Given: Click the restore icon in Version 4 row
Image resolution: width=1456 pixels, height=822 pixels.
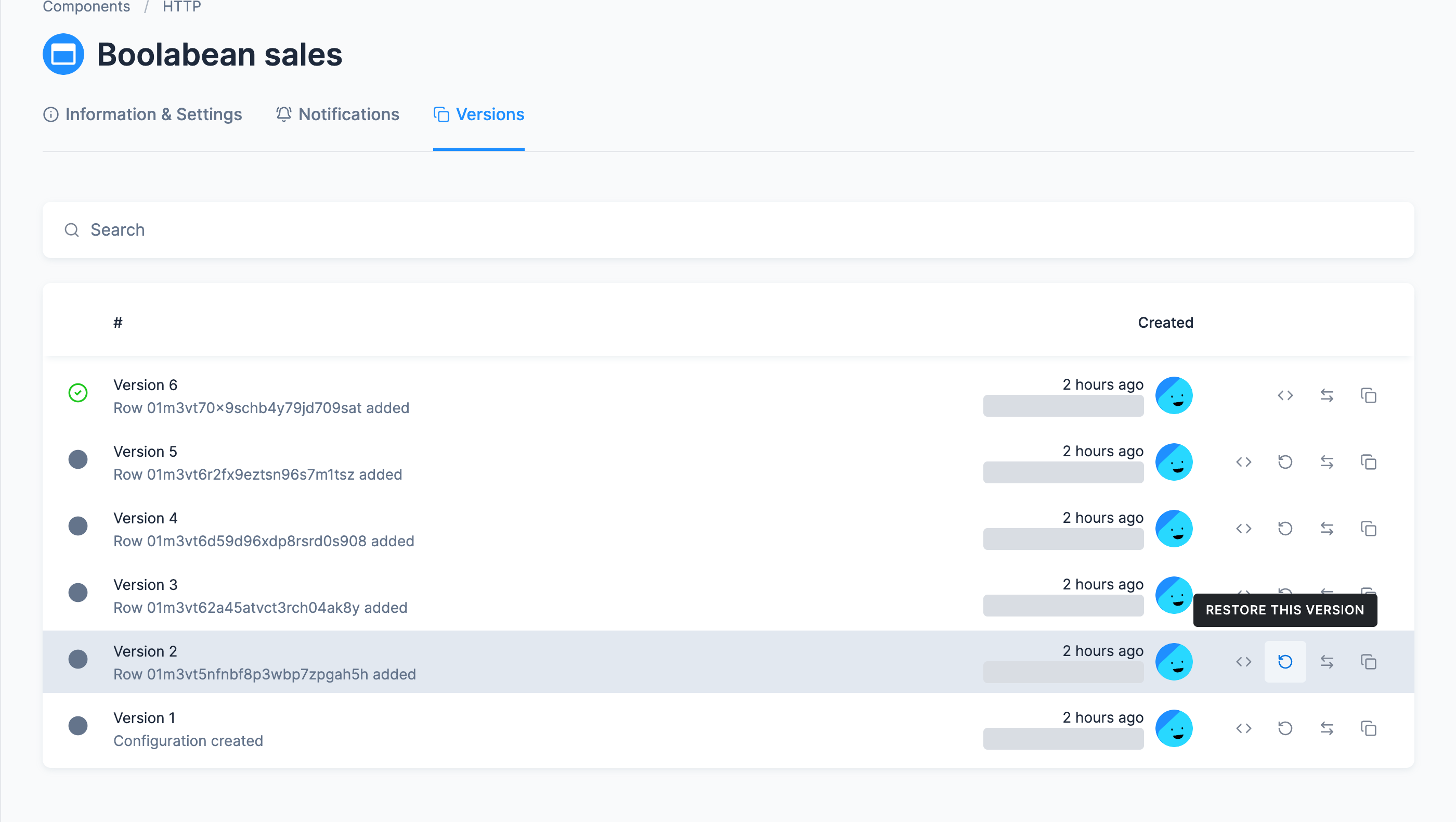Looking at the screenshot, I should [x=1285, y=529].
